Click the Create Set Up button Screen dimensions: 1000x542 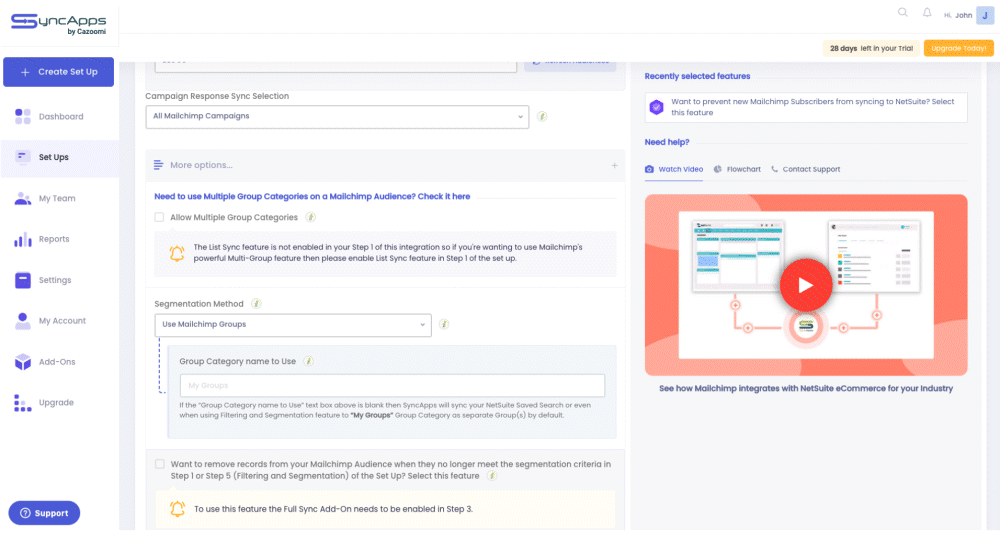59,72
